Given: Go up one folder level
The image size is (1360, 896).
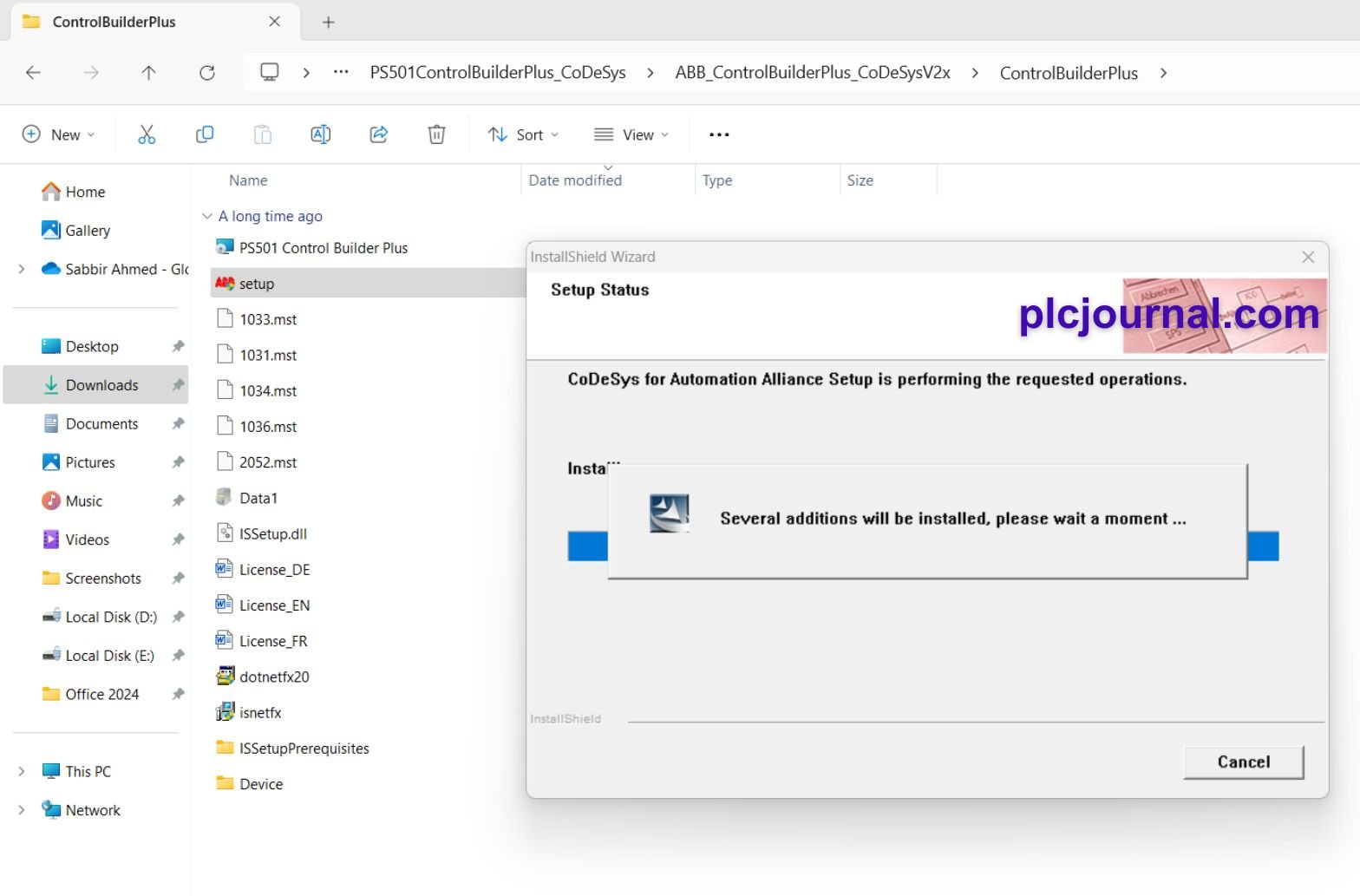Looking at the screenshot, I should 149,73.
